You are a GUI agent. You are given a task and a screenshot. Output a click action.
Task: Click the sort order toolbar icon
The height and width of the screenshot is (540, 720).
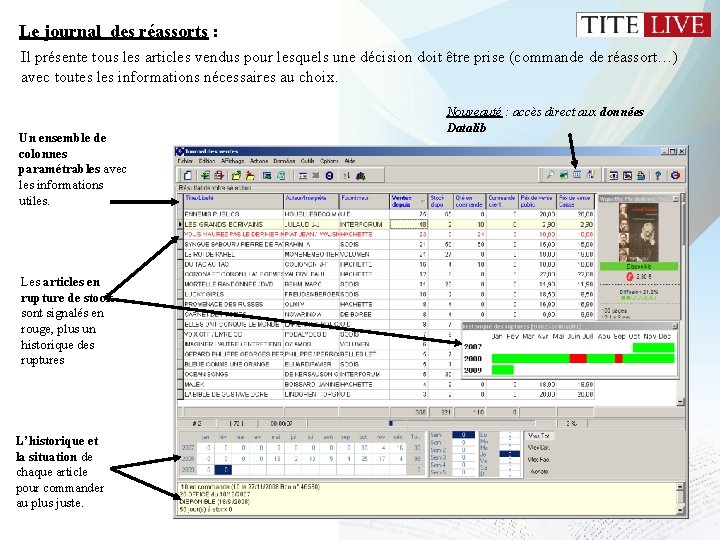pyautogui.click(x=347, y=175)
